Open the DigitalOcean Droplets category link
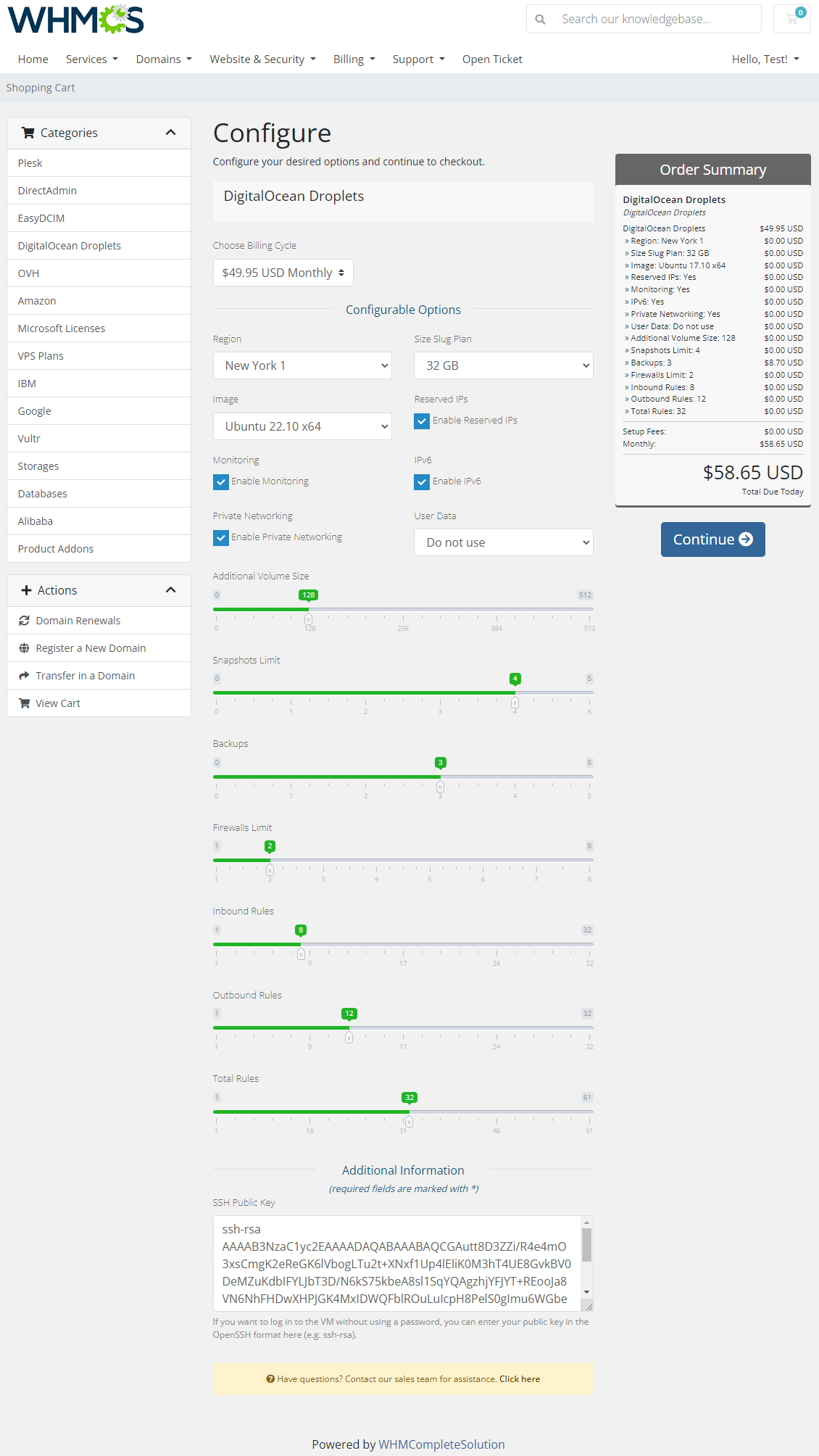Screen dimensions: 819x1456 coord(70,246)
